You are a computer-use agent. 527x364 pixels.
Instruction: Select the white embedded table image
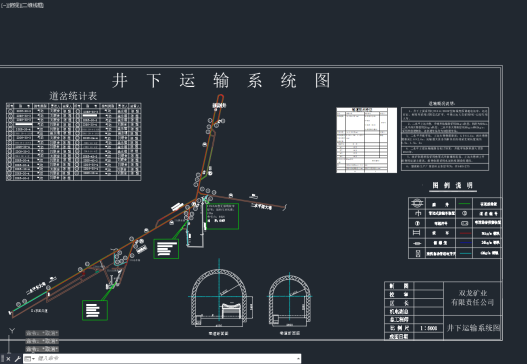367,140
